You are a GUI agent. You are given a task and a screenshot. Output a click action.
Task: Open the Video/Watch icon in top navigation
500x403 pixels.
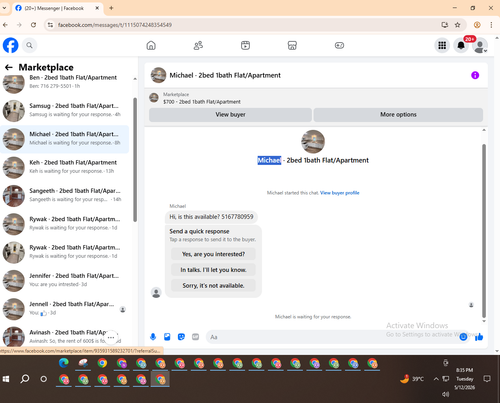click(245, 45)
